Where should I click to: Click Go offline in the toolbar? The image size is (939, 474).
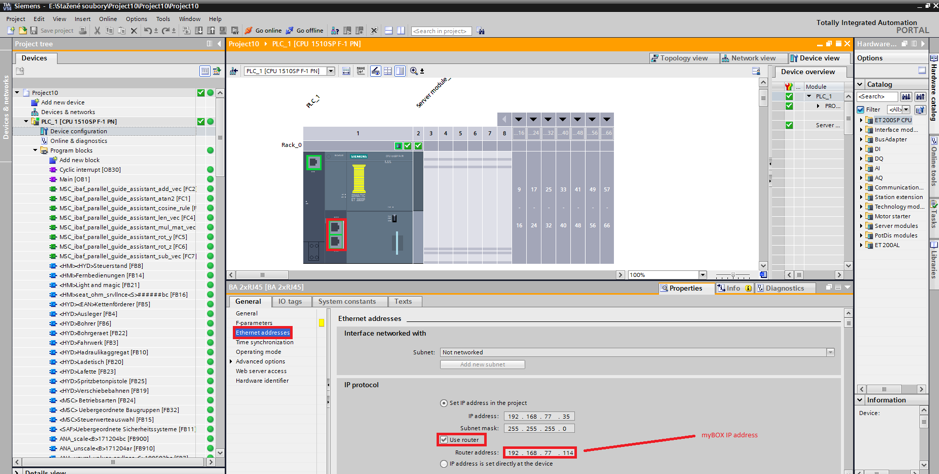tap(304, 30)
